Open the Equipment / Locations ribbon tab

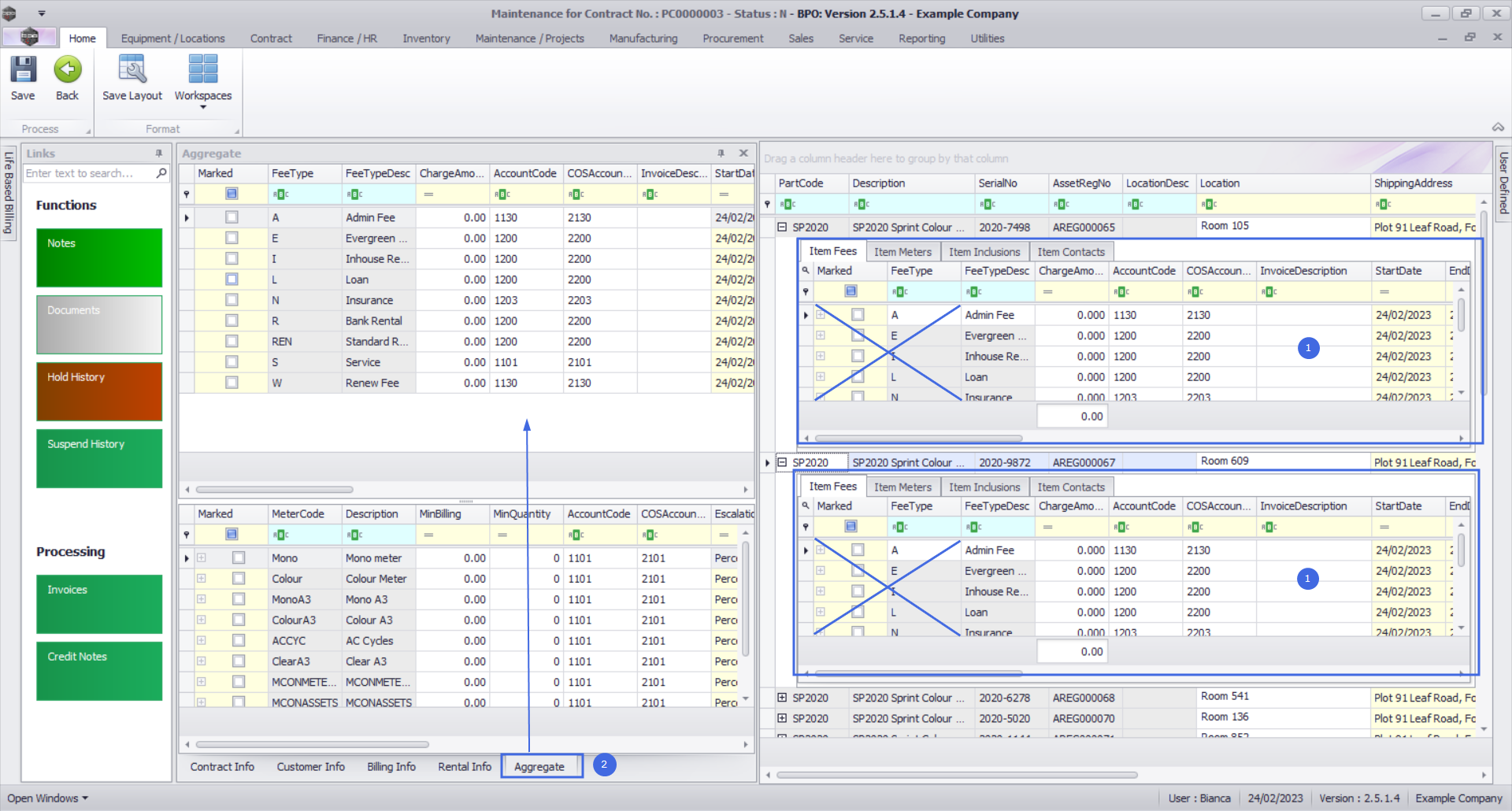click(x=173, y=39)
